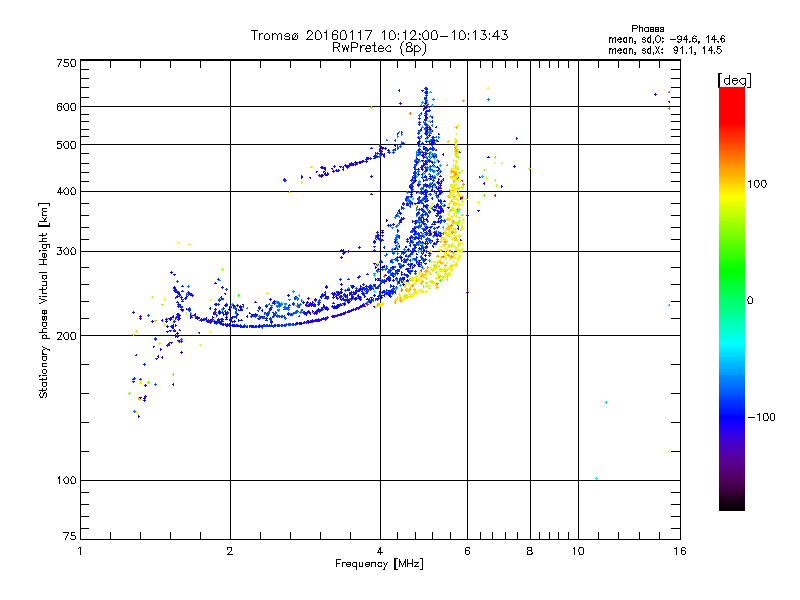Click the 10 MHz x-axis label
Screen dimensions: 800x600
coord(578,551)
